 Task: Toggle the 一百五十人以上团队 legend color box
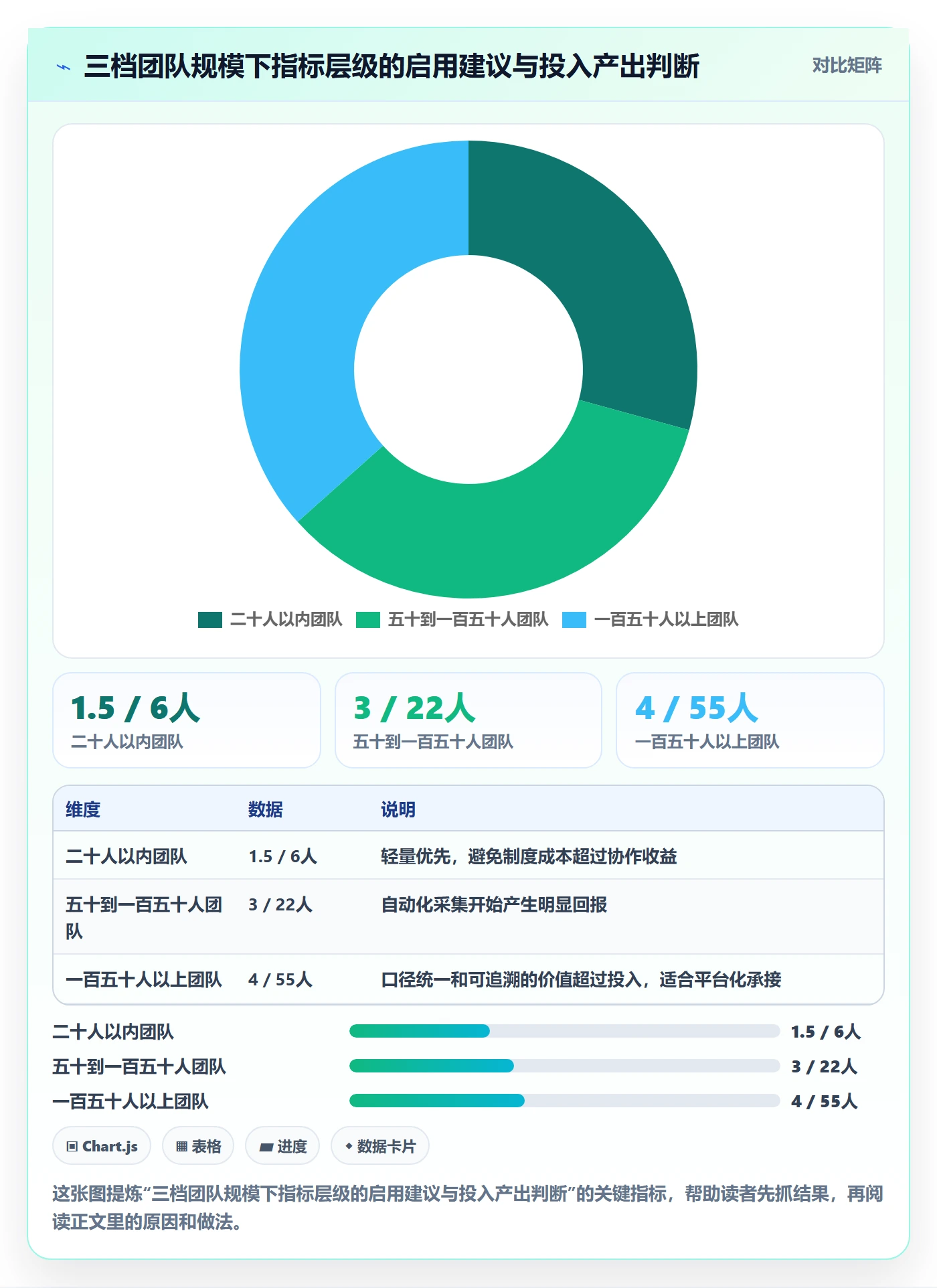[x=574, y=620]
